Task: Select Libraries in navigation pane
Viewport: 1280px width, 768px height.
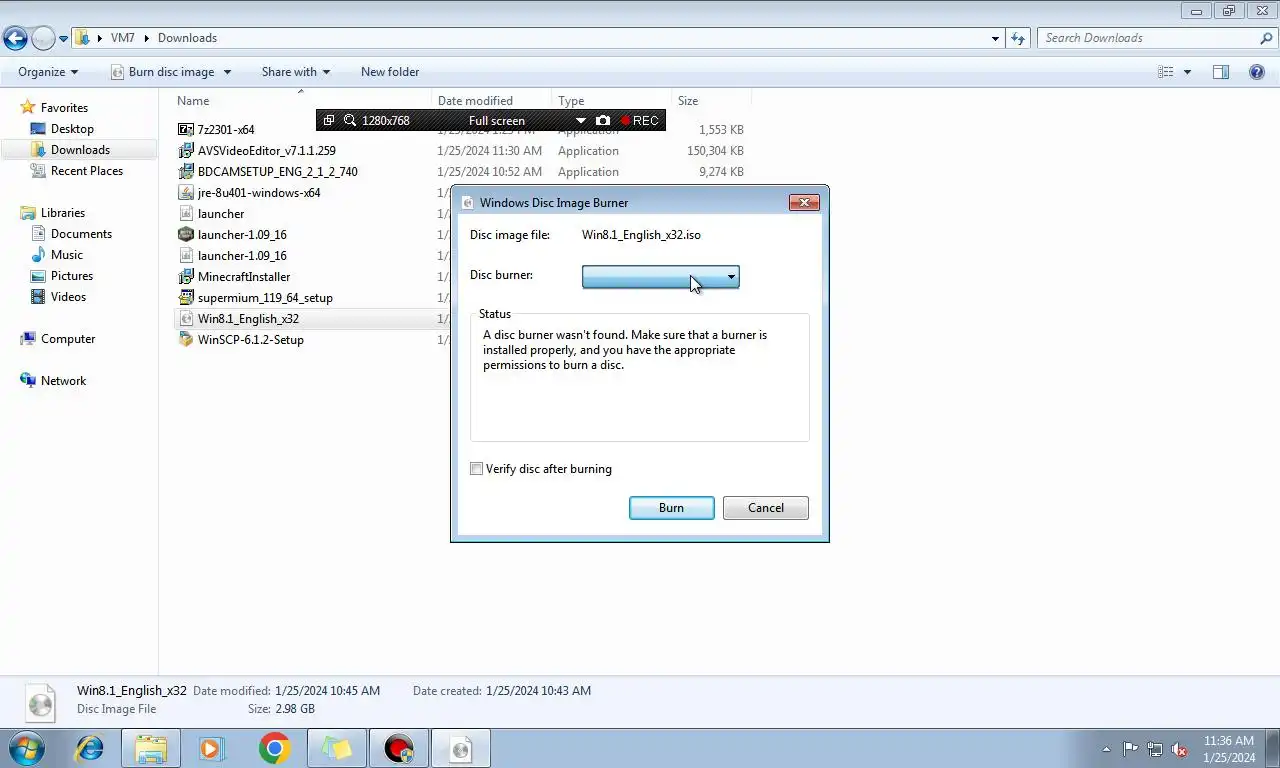Action: coord(63,213)
